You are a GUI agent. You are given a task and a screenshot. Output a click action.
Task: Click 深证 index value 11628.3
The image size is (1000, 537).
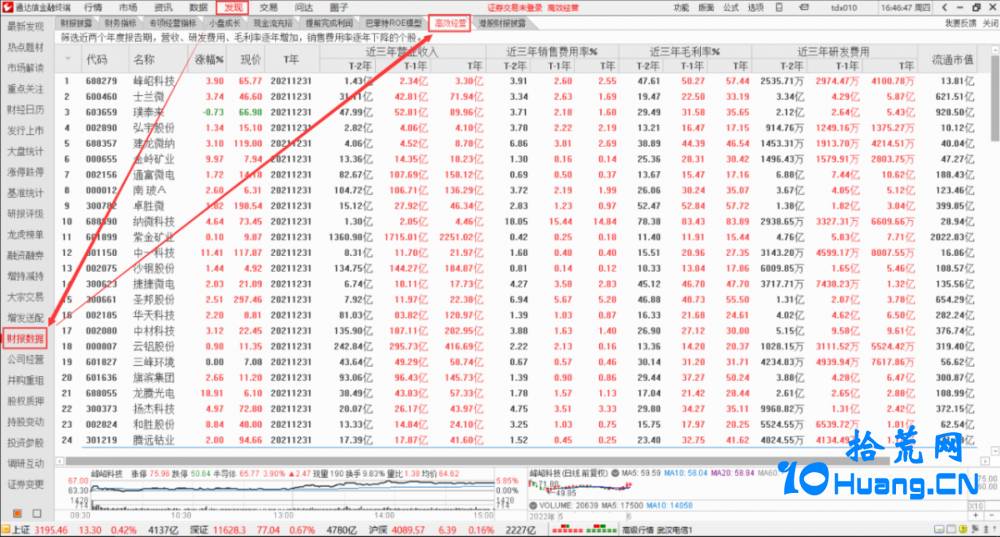tap(230, 530)
